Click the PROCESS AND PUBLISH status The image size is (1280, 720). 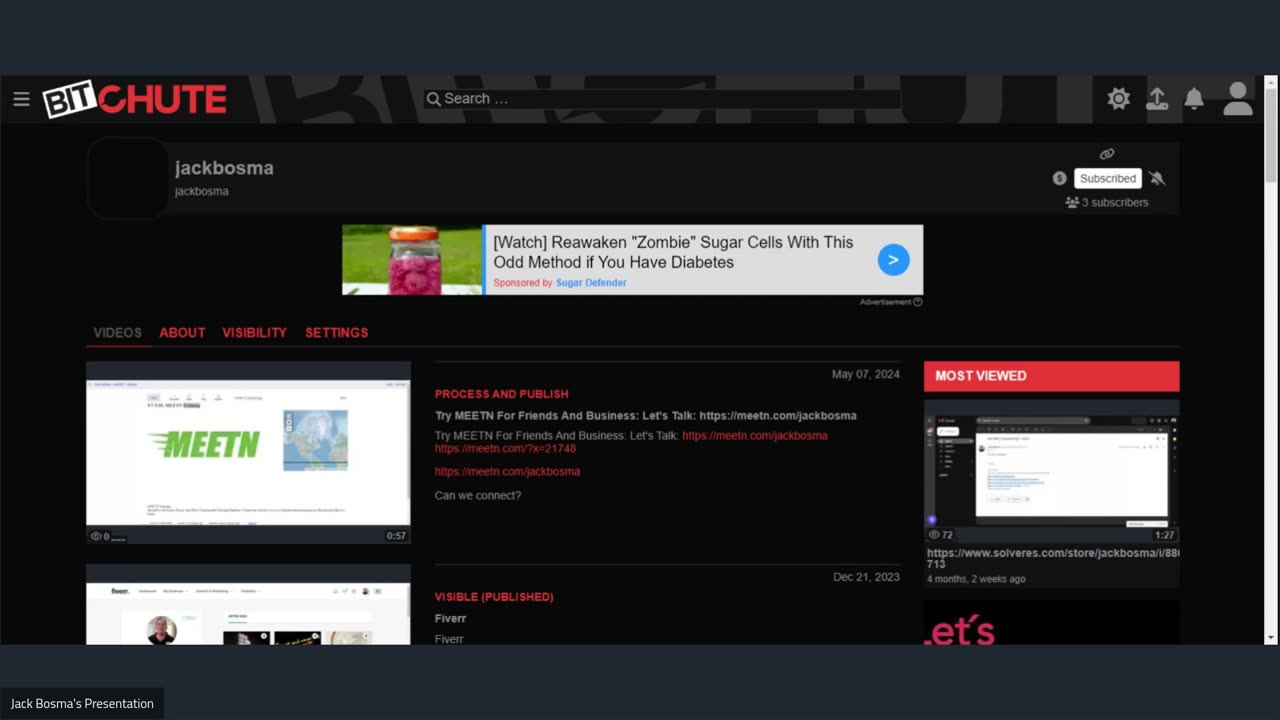click(501, 394)
